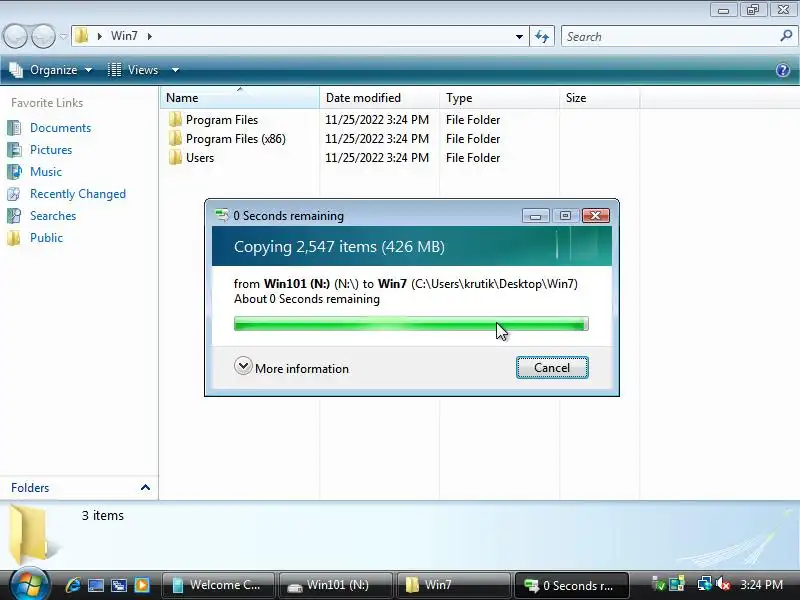Viewport: 800px width, 600px height.
Task: Open the recent pages dropdown arrow
Action: (x=63, y=36)
